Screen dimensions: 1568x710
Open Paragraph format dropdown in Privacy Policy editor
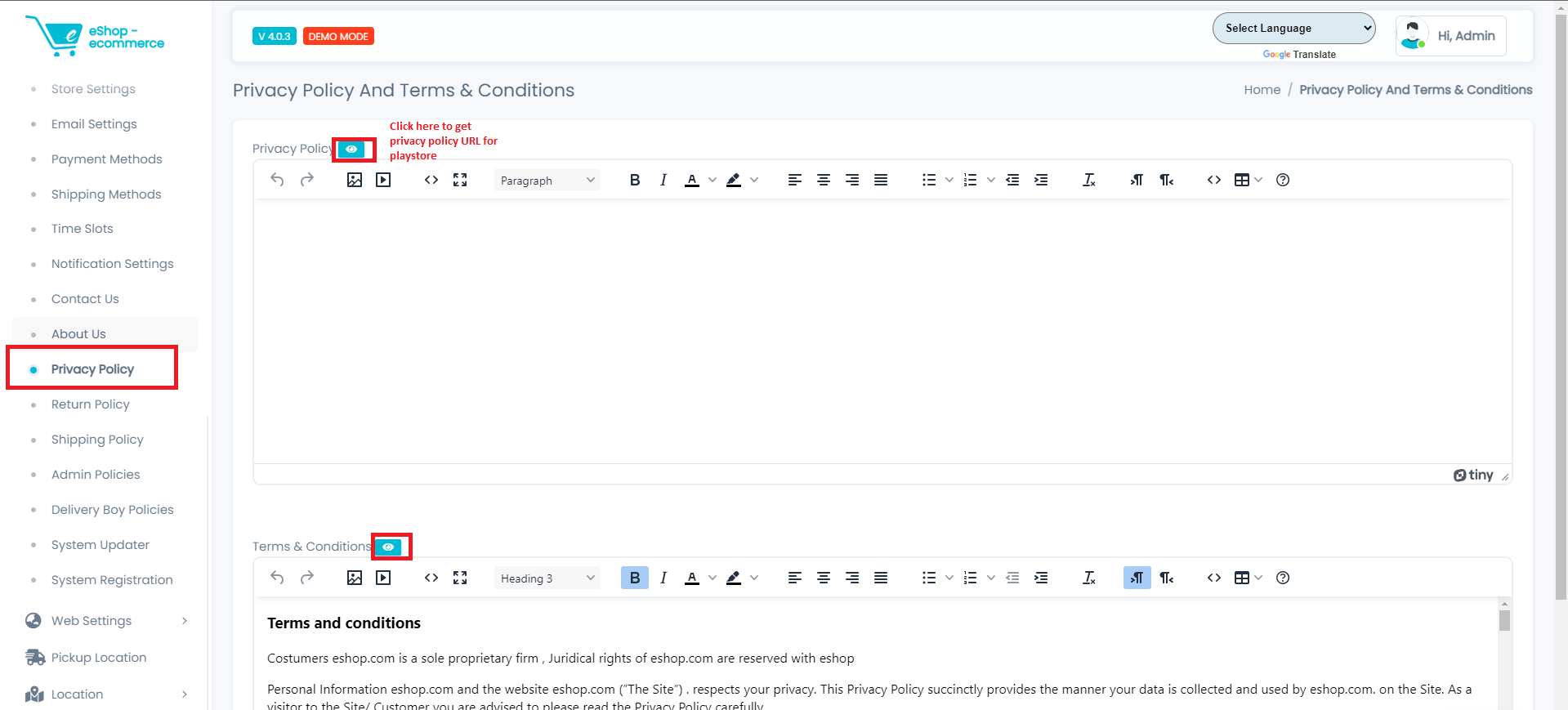point(547,181)
